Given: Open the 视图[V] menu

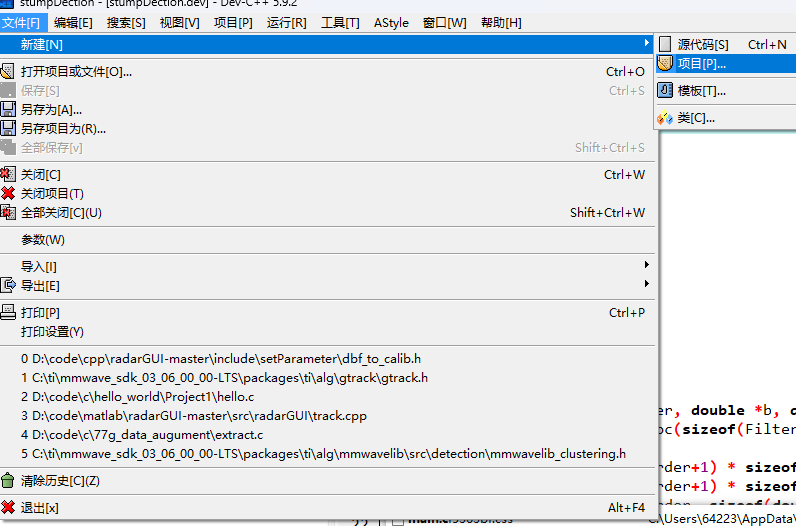Looking at the screenshot, I should 179,23.
